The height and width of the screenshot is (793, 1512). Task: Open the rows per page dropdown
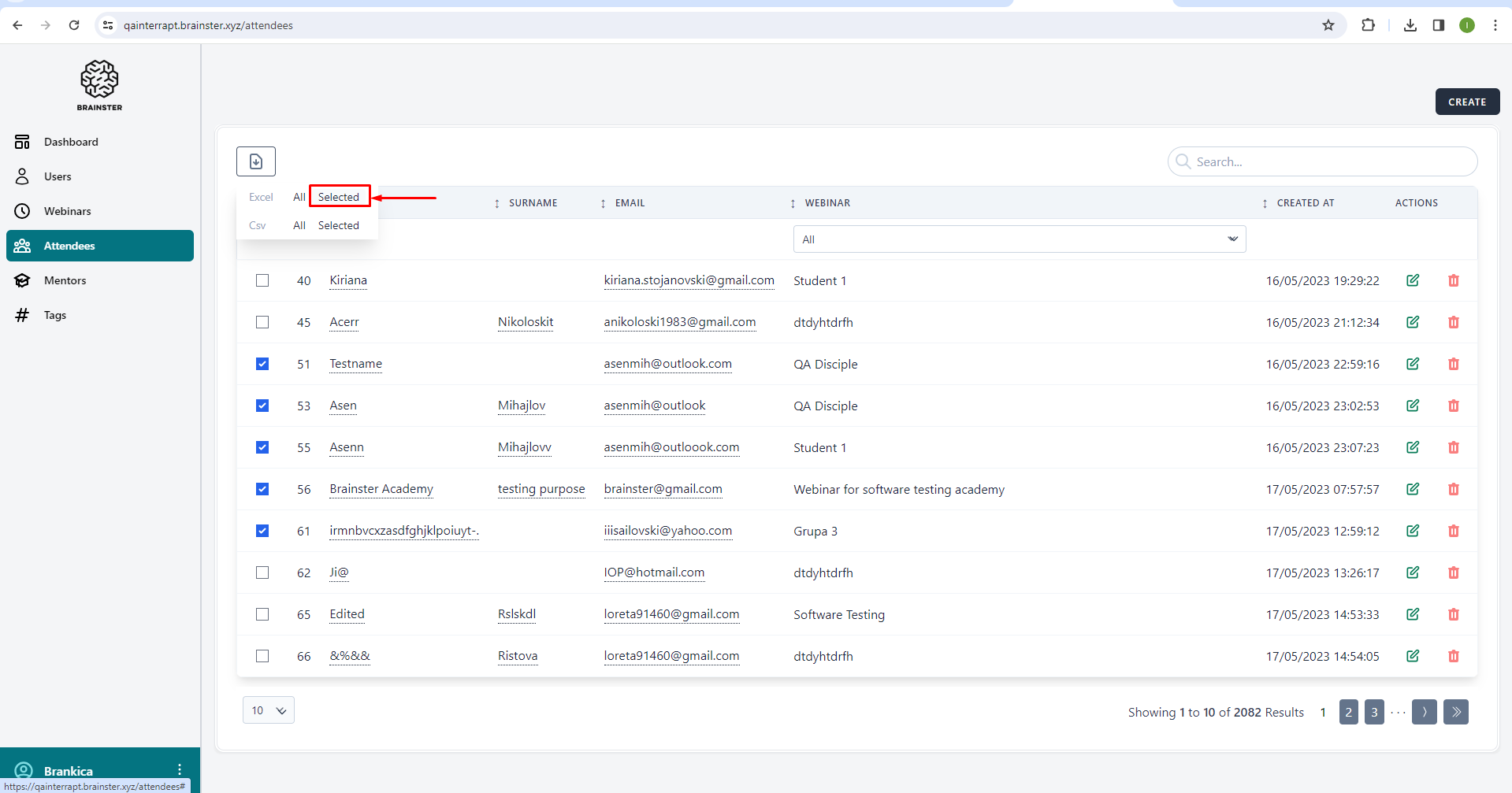(269, 710)
